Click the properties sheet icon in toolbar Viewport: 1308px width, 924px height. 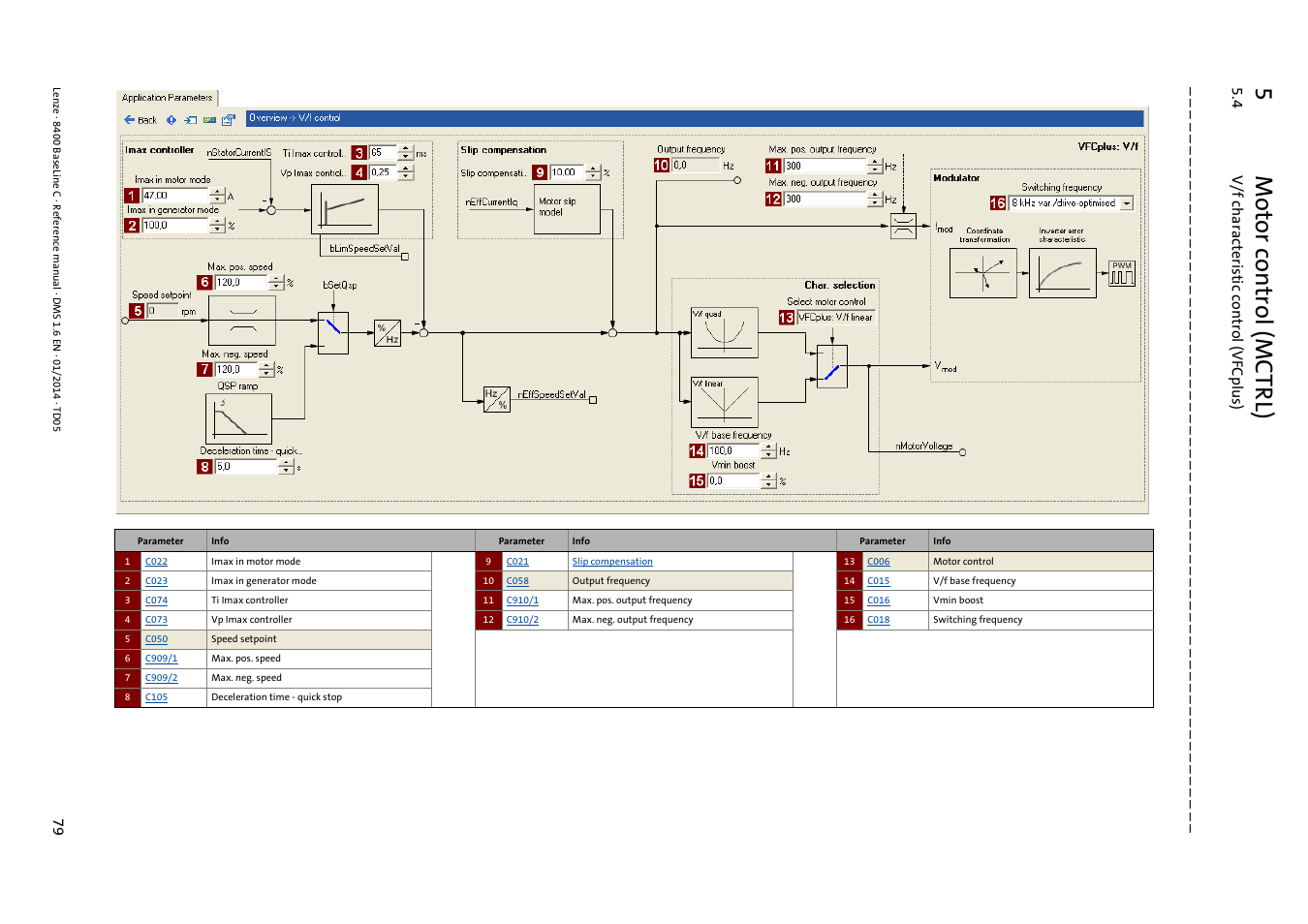tap(229, 120)
